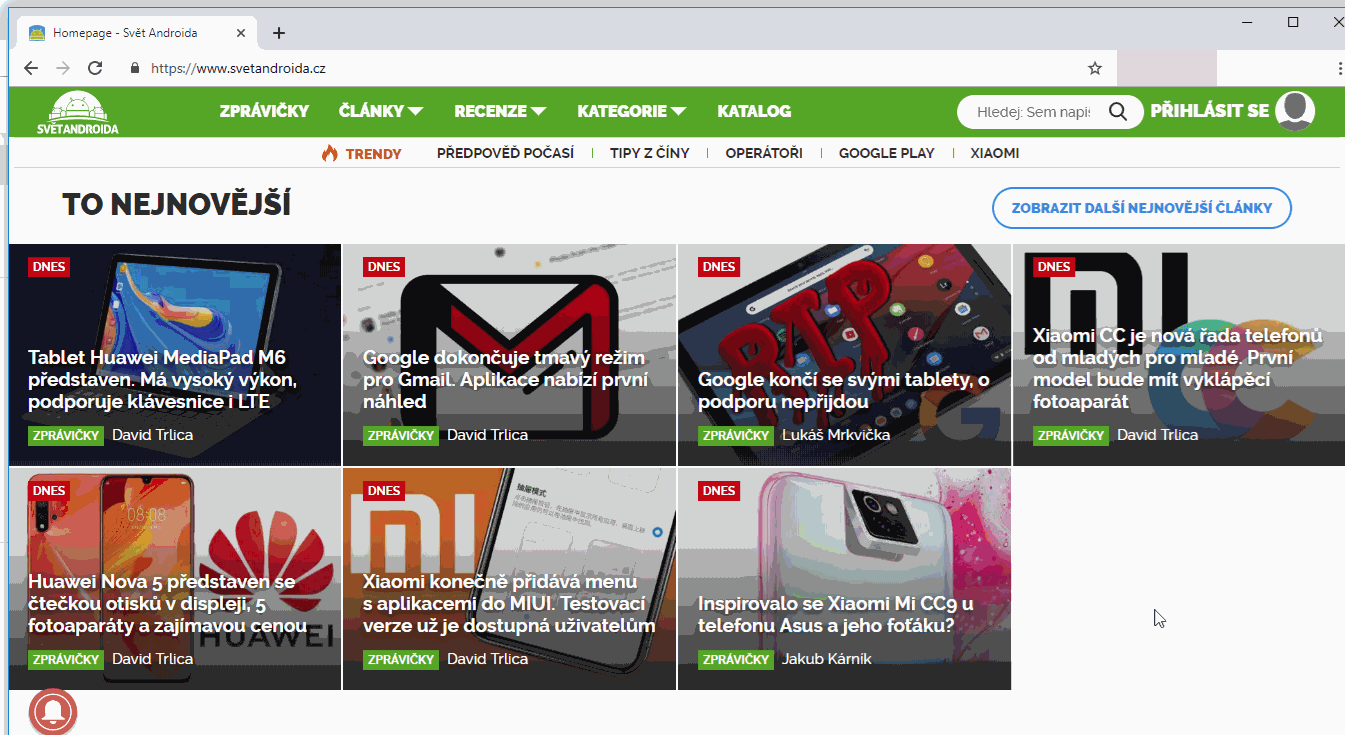Image resolution: width=1345 pixels, height=735 pixels.
Task: Click author Lukáš Mrkvička
Action: [836, 435]
